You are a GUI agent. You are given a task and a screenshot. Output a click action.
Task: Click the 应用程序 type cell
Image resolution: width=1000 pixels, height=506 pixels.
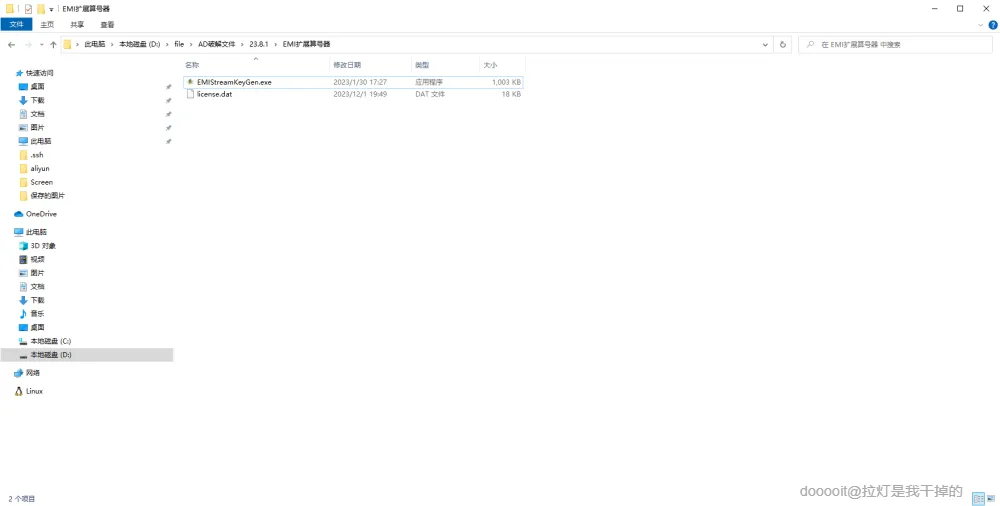[429, 82]
